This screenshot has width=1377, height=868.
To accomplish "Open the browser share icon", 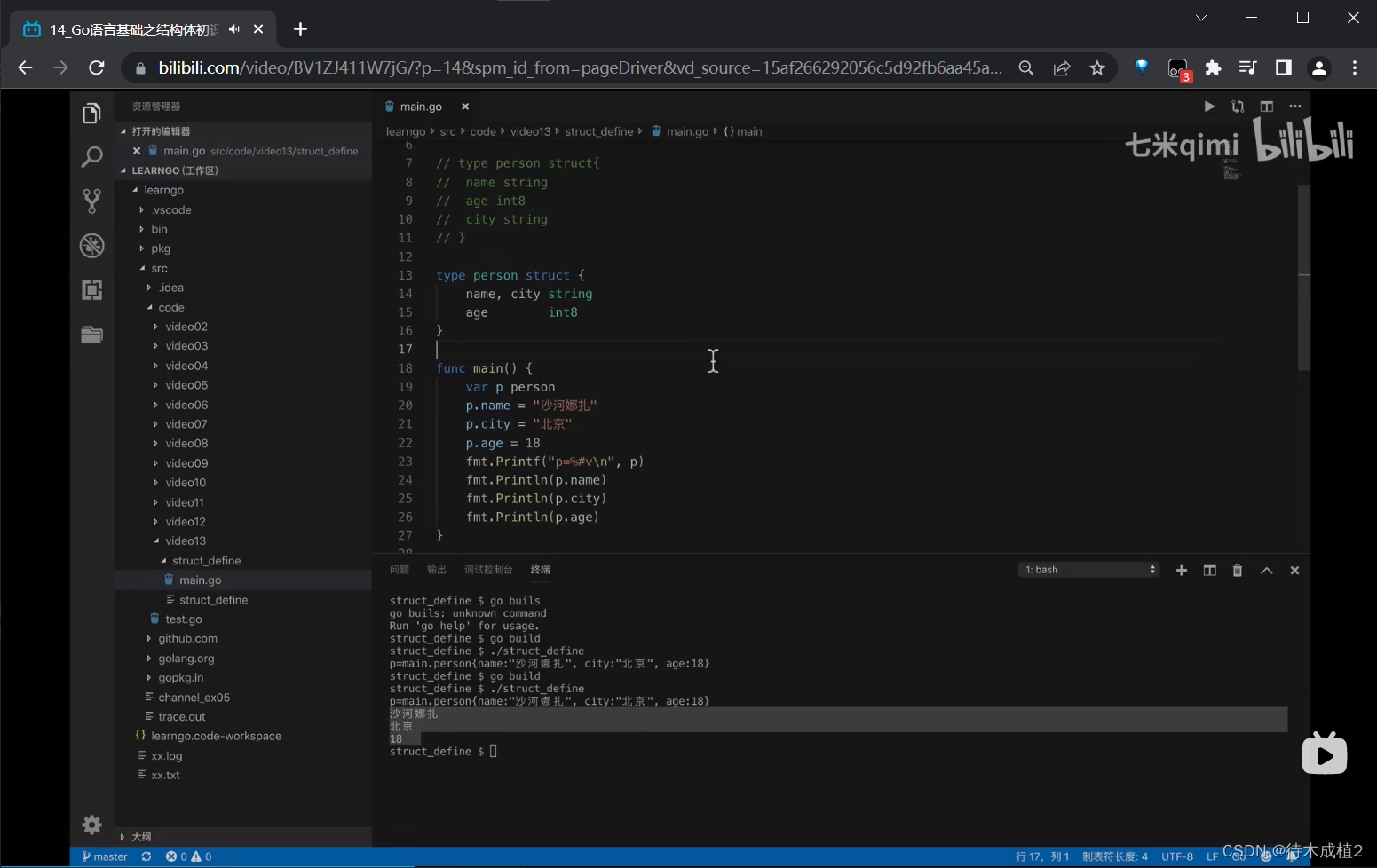I will [x=1062, y=67].
